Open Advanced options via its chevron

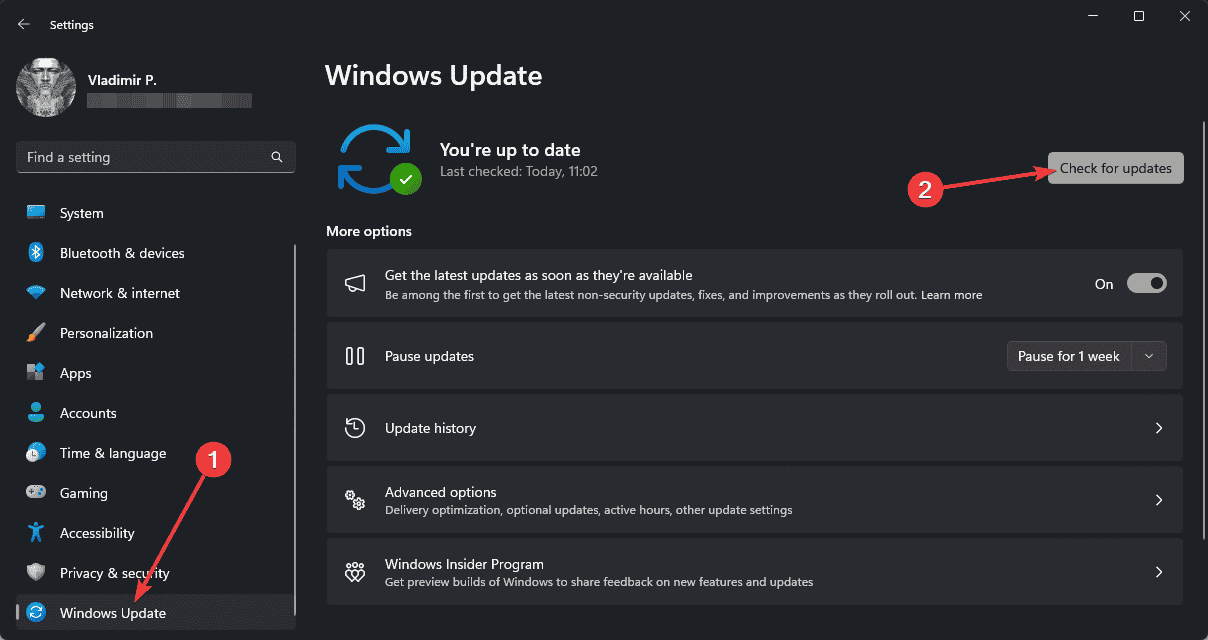point(1159,500)
